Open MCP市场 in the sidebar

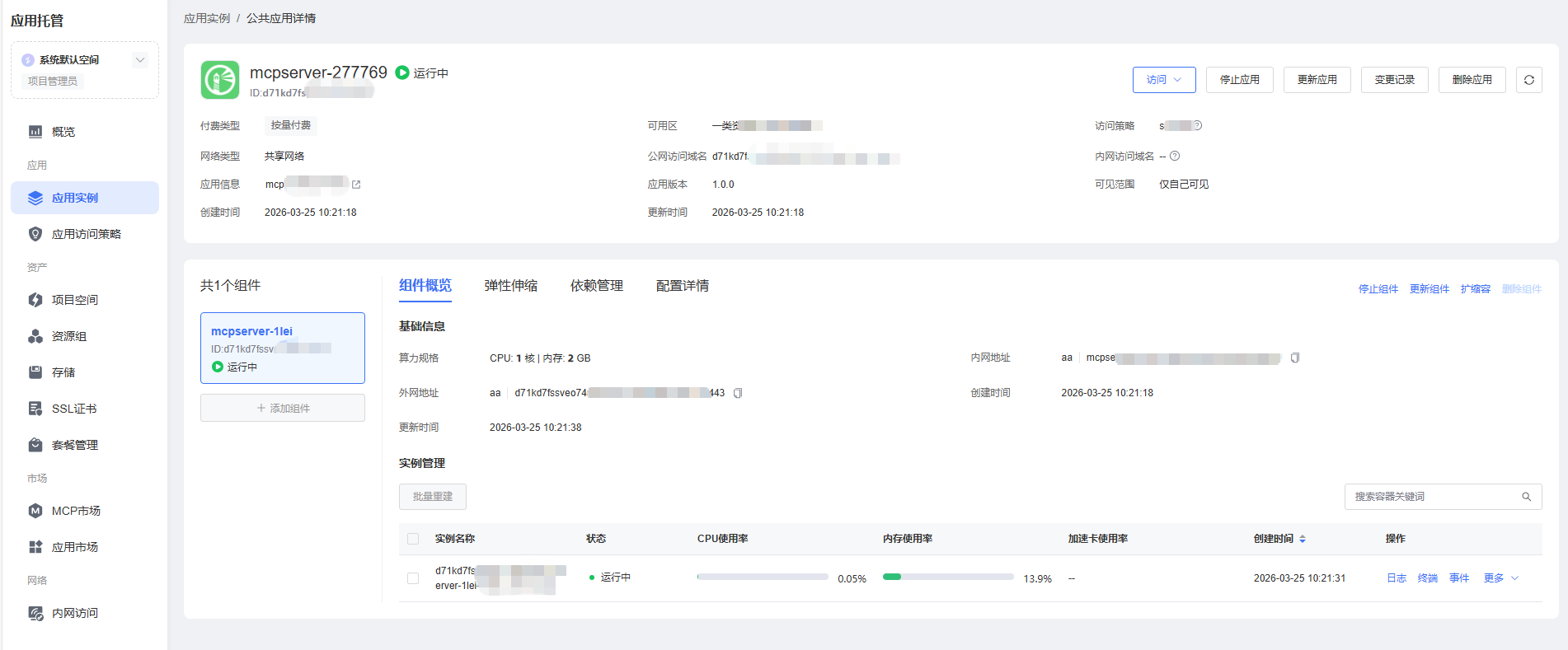(x=76, y=511)
